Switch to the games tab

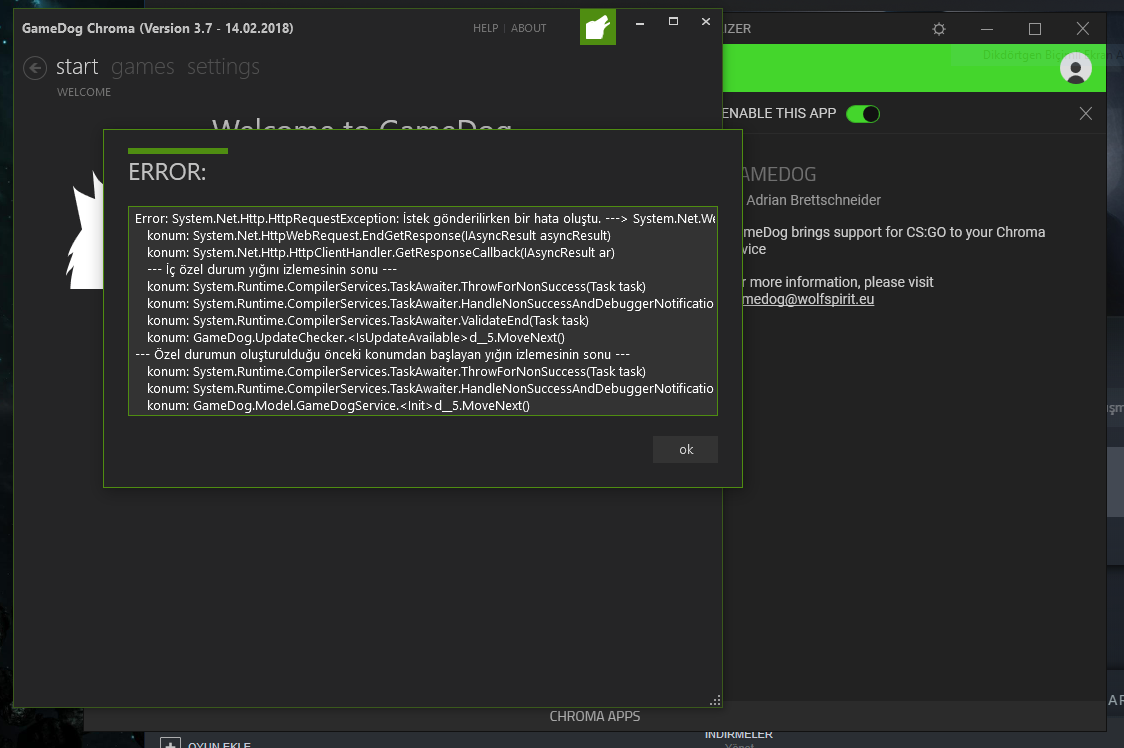pos(143,67)
